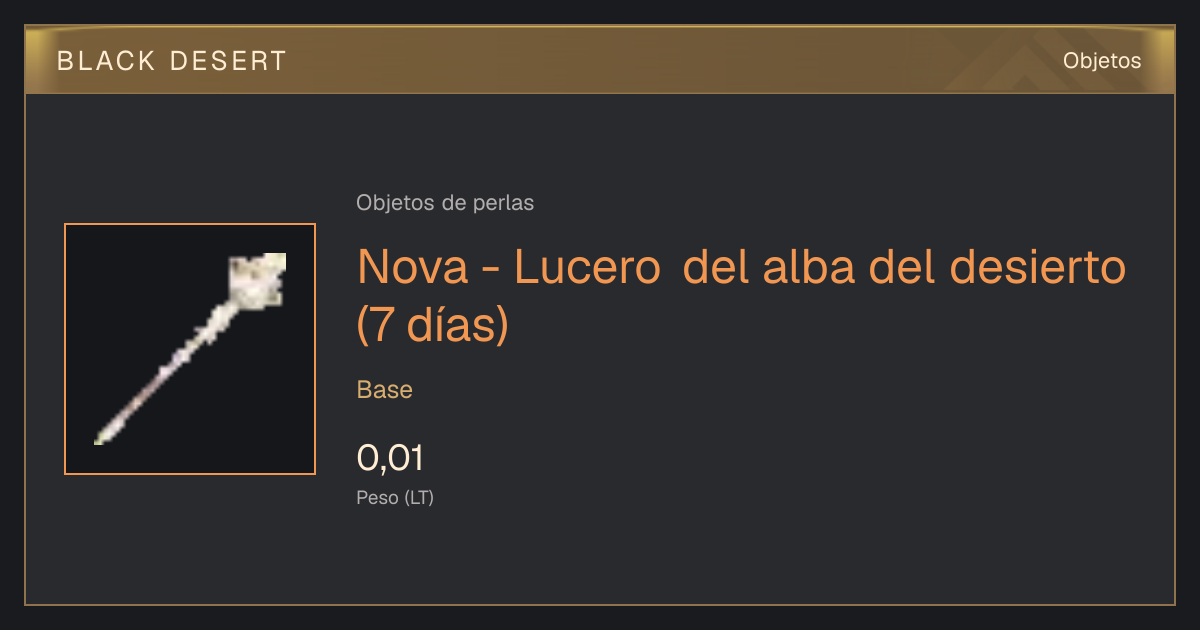Open the Nova - Lucero del alba title
Screen dimensions: 1200x630
click(x=741, y=296)
